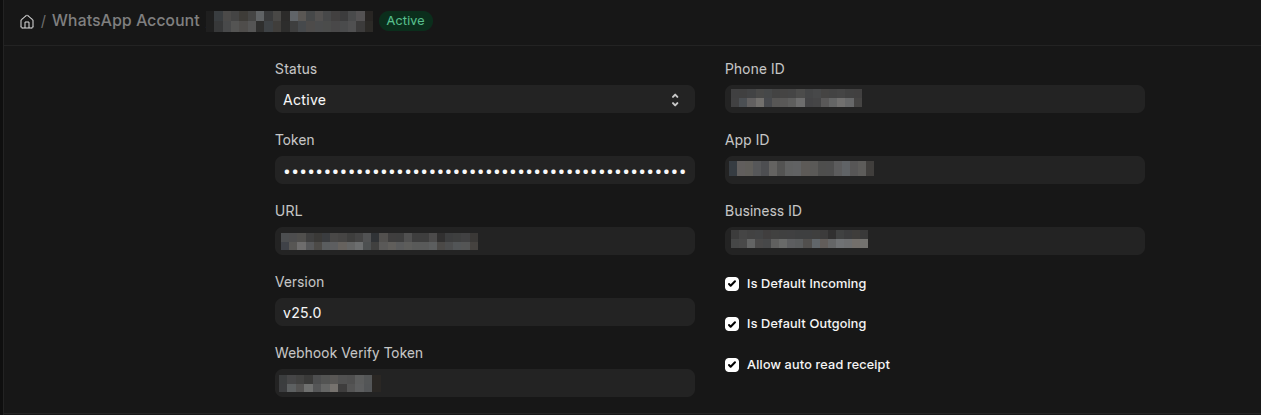Screen dimensions: 1261x415
Task: Click the Phone ID label
Action: (755, 69)
